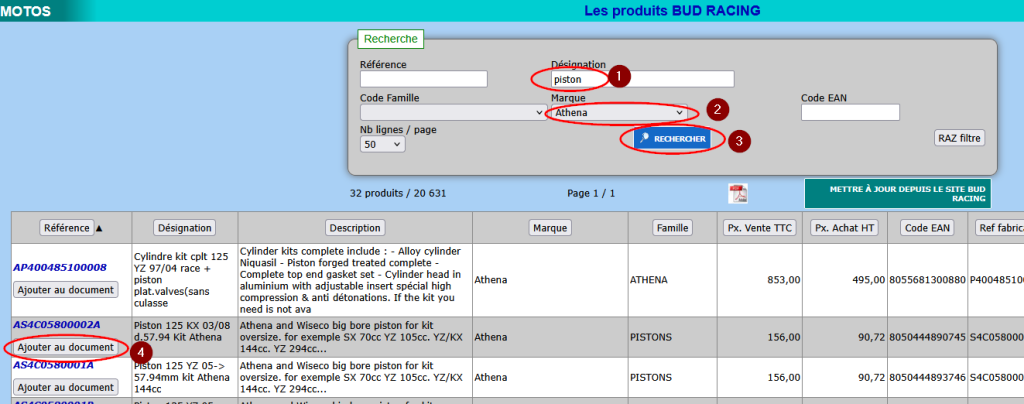Focus the Référence search field
This screenshot has height=404, width=1024.
(424, 79)
